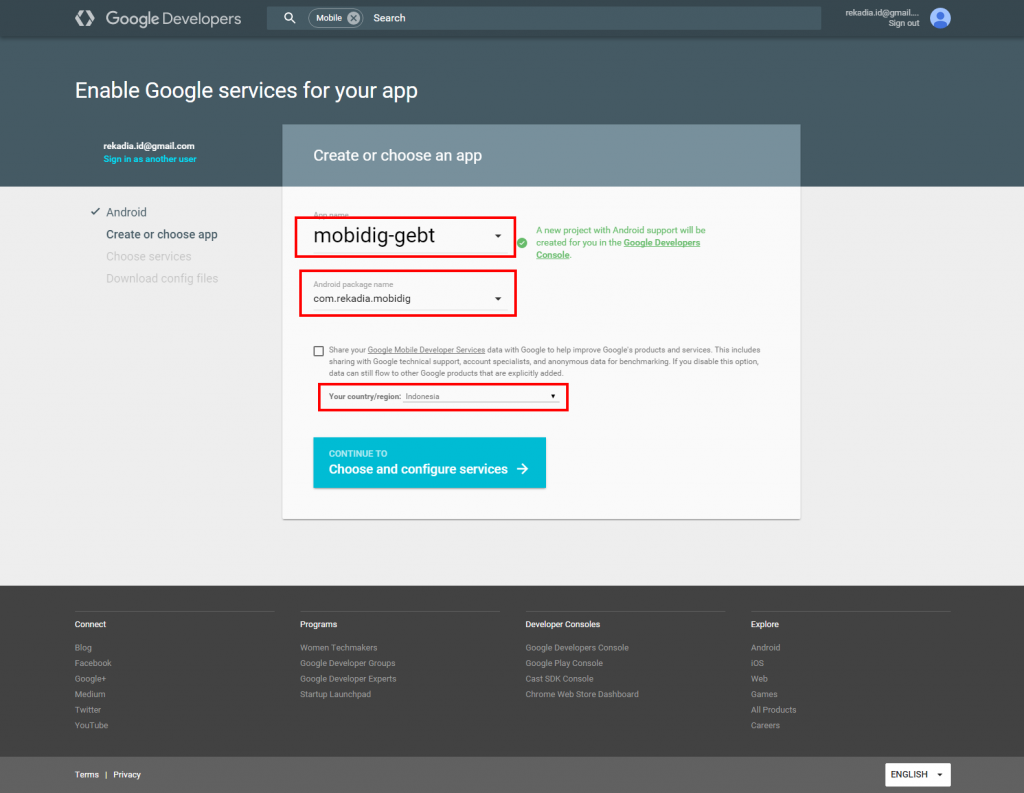Open Chrome Web Store Dashboard link
Viewport: 1024px width, 793px height.
(582, 694)
